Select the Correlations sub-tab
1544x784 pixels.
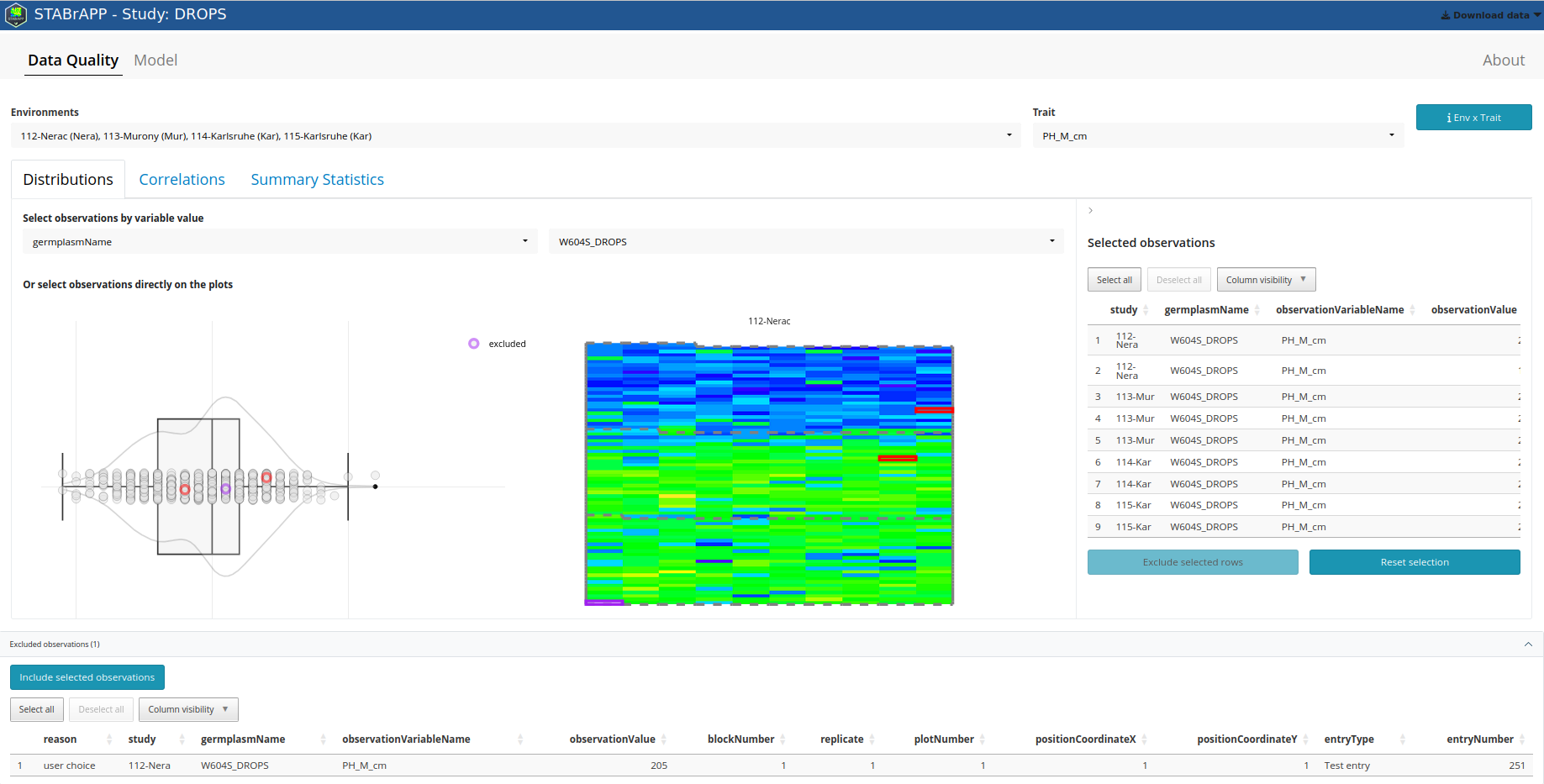coord(182,180)
